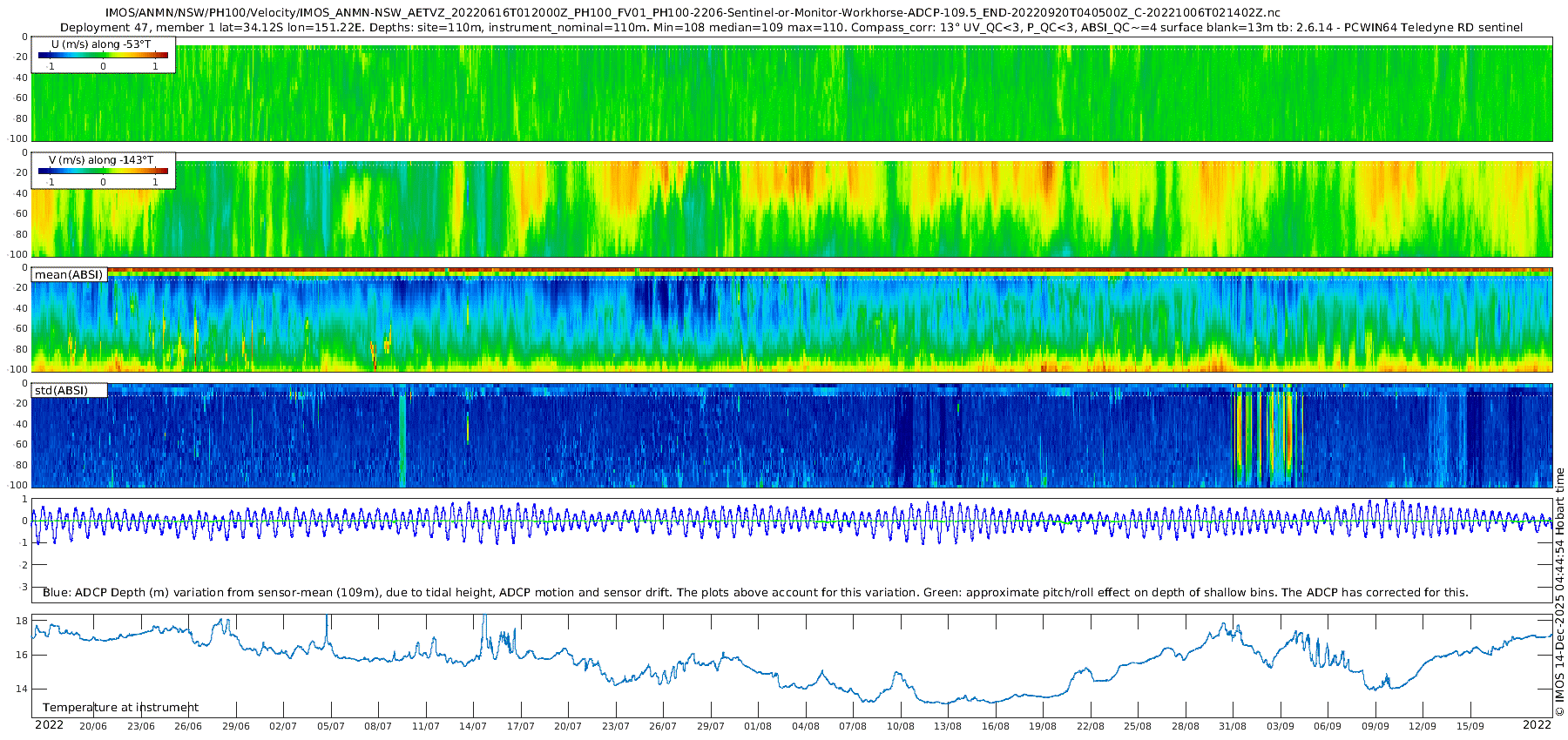Click the 'Temperature at instrument' label
The width and height of the screenshot is (1568, 740).
click(x=120, y=708)
